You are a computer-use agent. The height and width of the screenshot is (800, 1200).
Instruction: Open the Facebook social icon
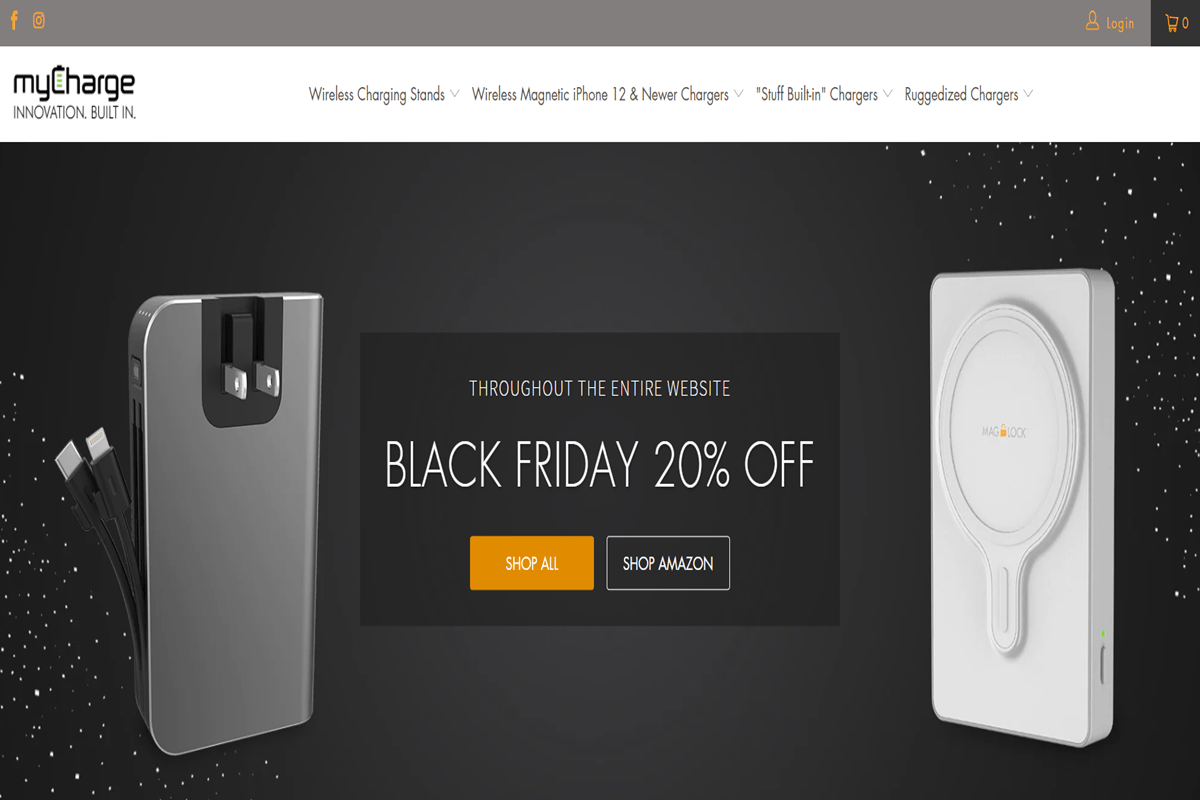pyautogui.click(x=14, y=21)
